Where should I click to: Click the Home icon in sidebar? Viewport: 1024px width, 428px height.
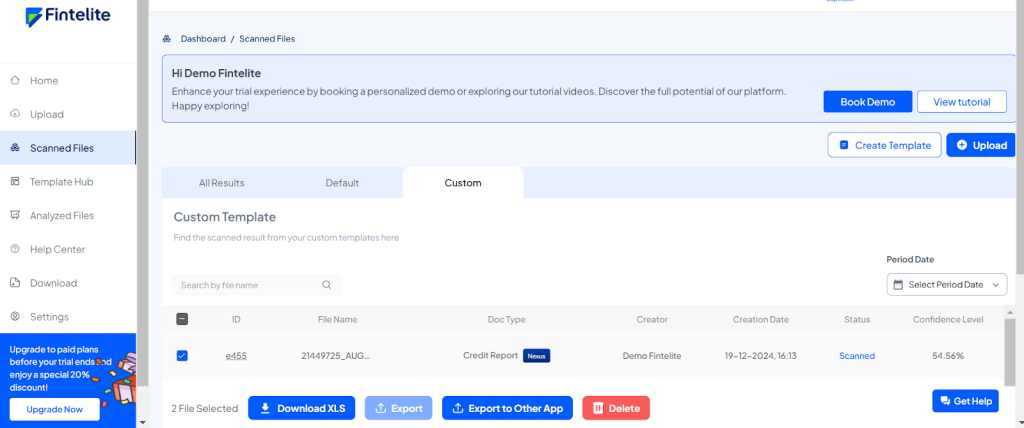15,80
